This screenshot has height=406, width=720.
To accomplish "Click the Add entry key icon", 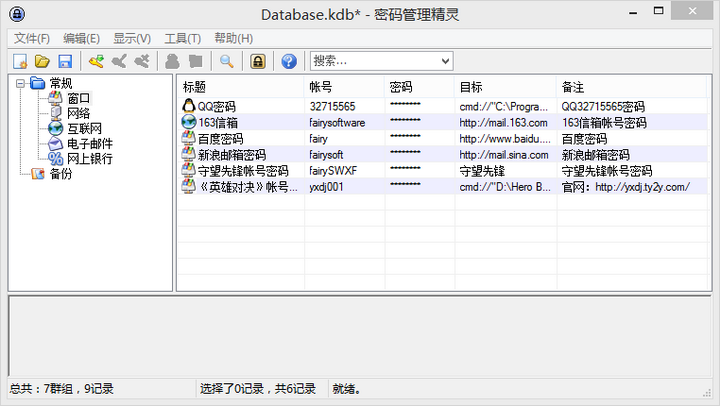I will click(96, 61).
